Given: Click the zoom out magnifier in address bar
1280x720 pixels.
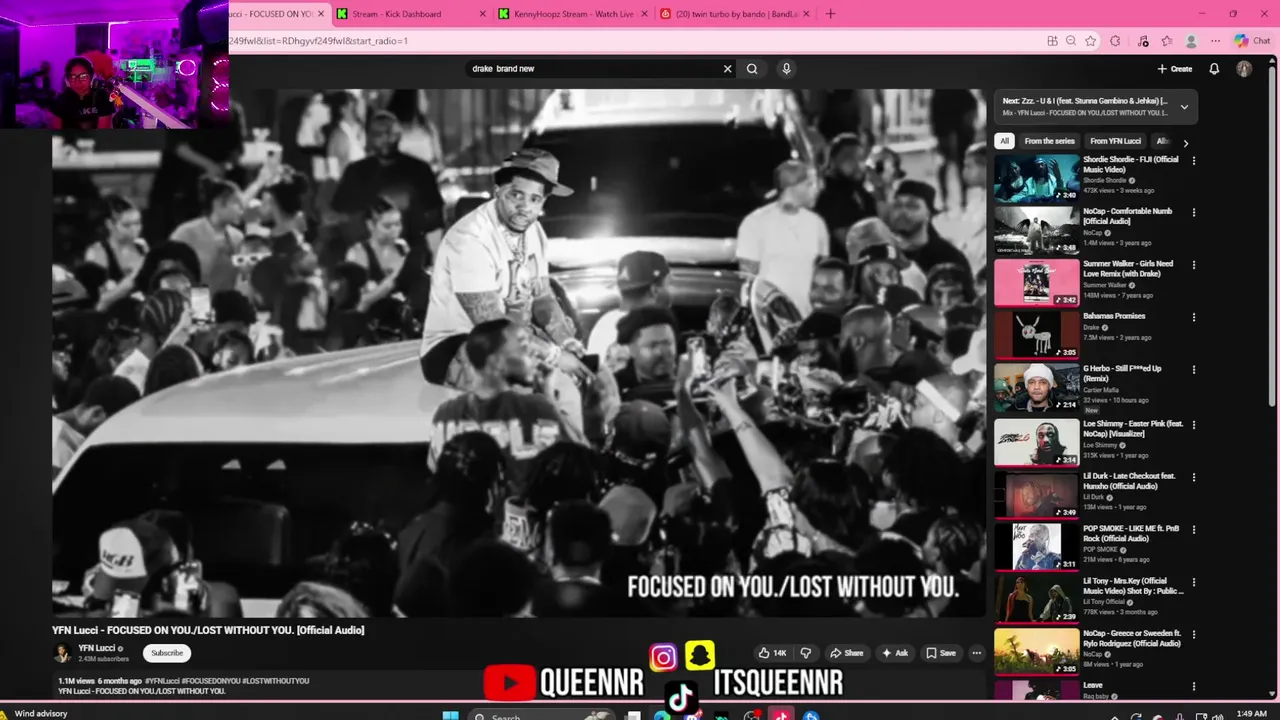Looking at the screenshot, I should (x=1071, y=41).
